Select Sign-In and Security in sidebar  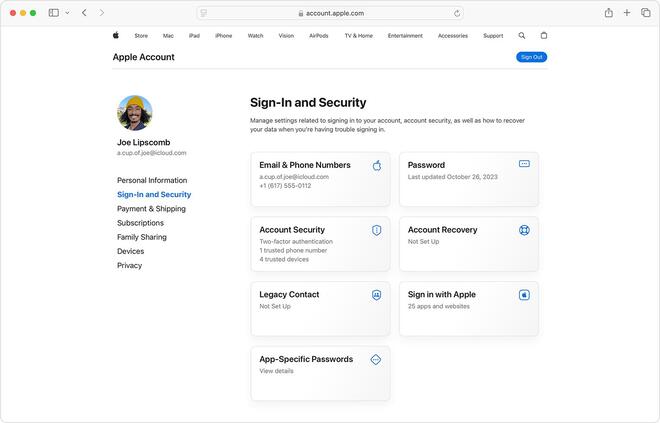(x=154, y=194)
